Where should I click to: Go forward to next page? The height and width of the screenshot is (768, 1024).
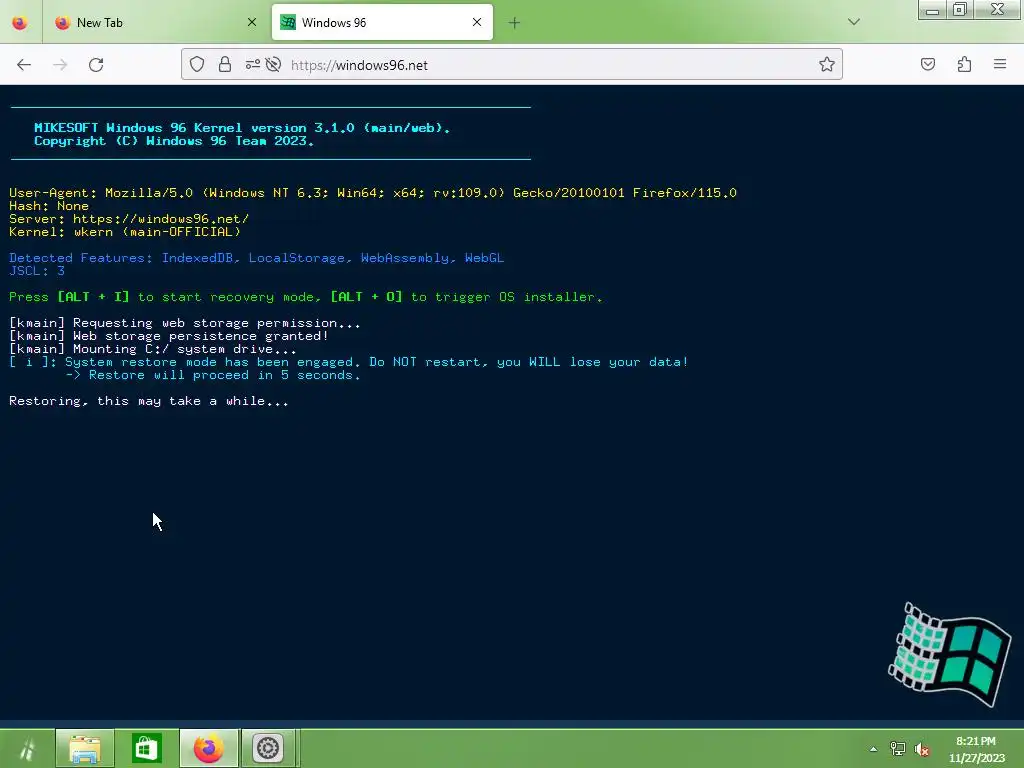point(60,65)
